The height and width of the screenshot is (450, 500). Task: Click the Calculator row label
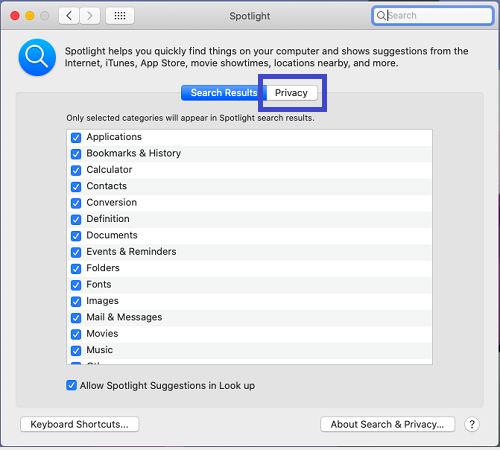point(109,170)
